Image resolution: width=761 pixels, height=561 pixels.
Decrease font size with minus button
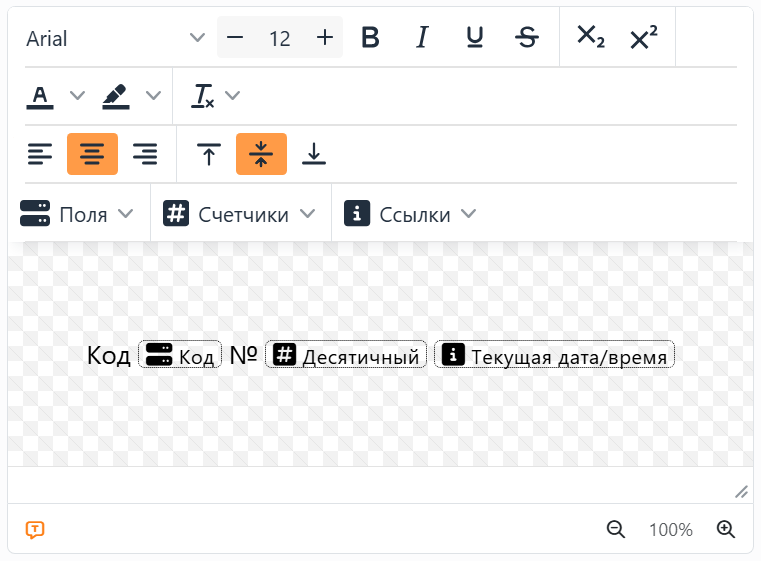pos(235,37)
